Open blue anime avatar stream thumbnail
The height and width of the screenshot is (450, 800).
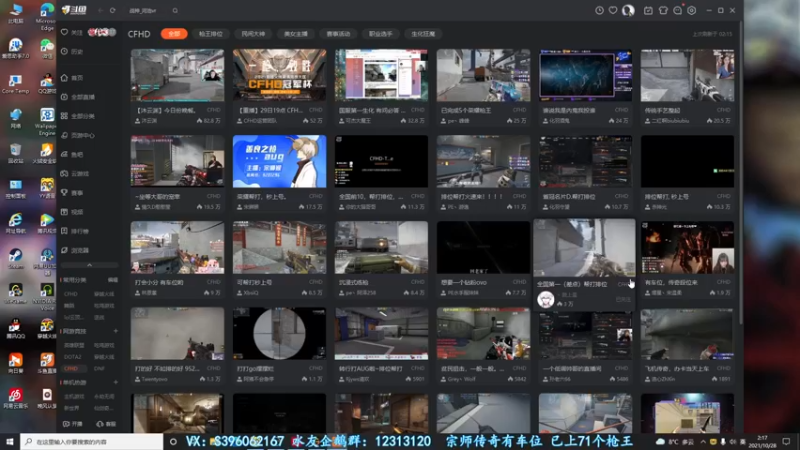tap(280, 161)
